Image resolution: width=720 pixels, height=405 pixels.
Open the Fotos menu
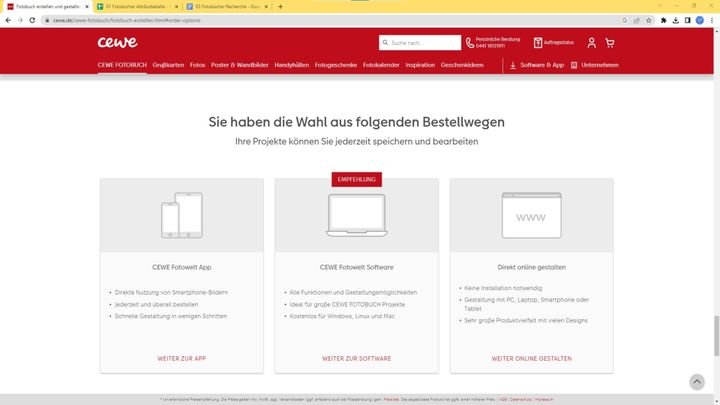[197, 65]
